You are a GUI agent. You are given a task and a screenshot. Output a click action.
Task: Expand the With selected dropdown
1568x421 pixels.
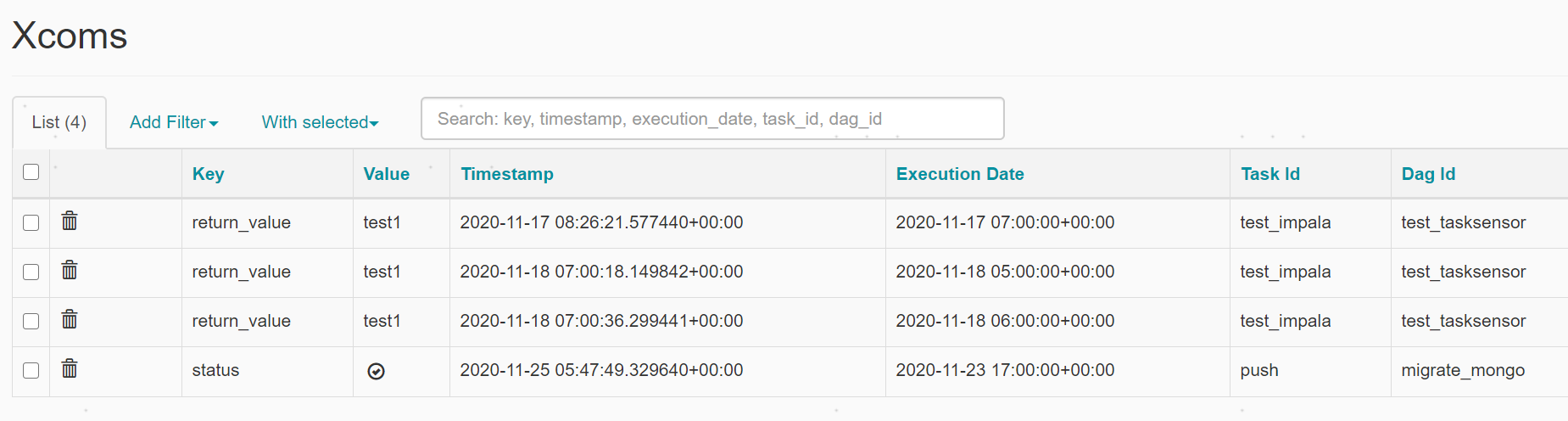[320, 122]
